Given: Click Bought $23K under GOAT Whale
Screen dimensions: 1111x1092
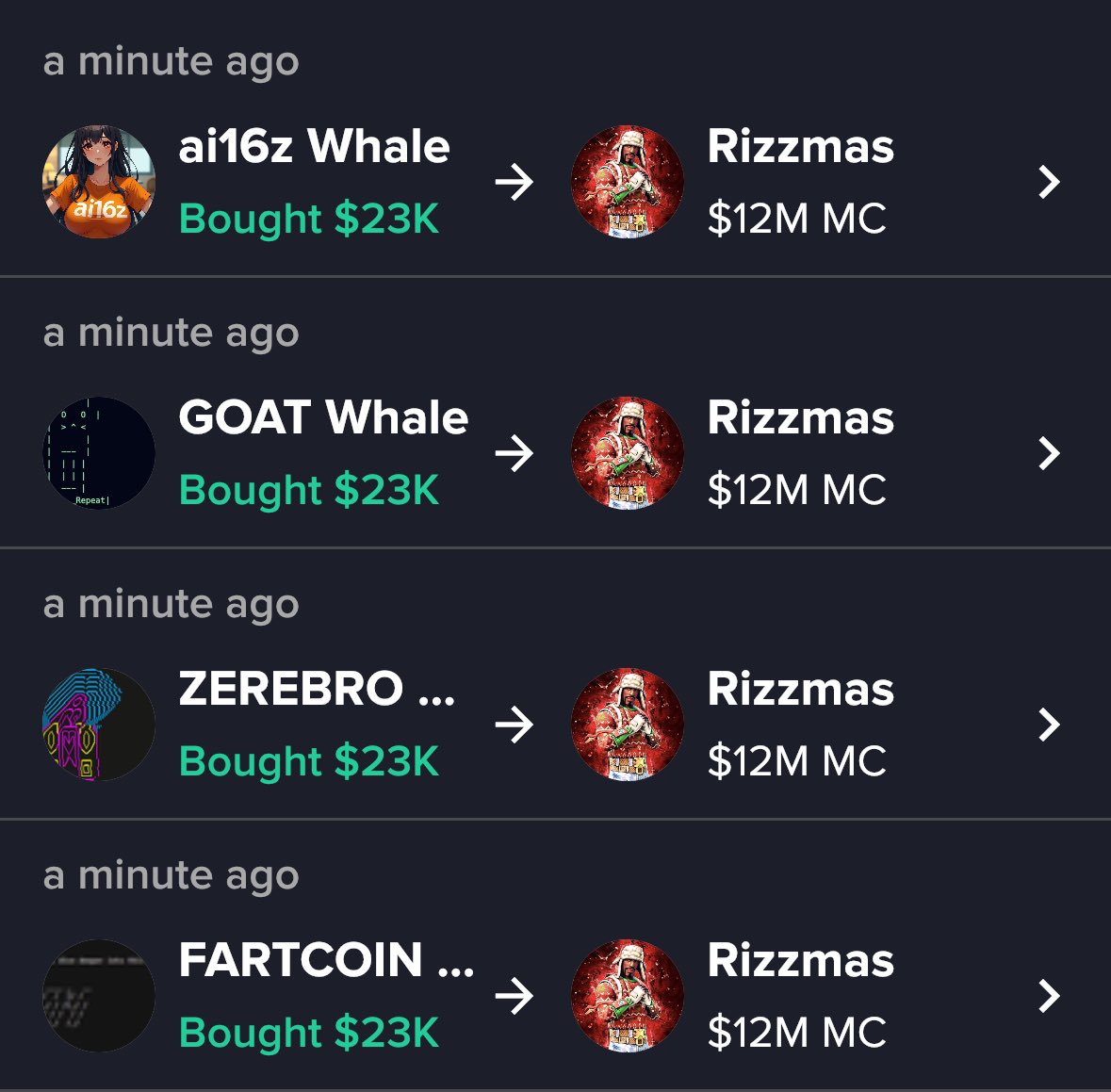Looking at the screenshot, I should 309,490.
